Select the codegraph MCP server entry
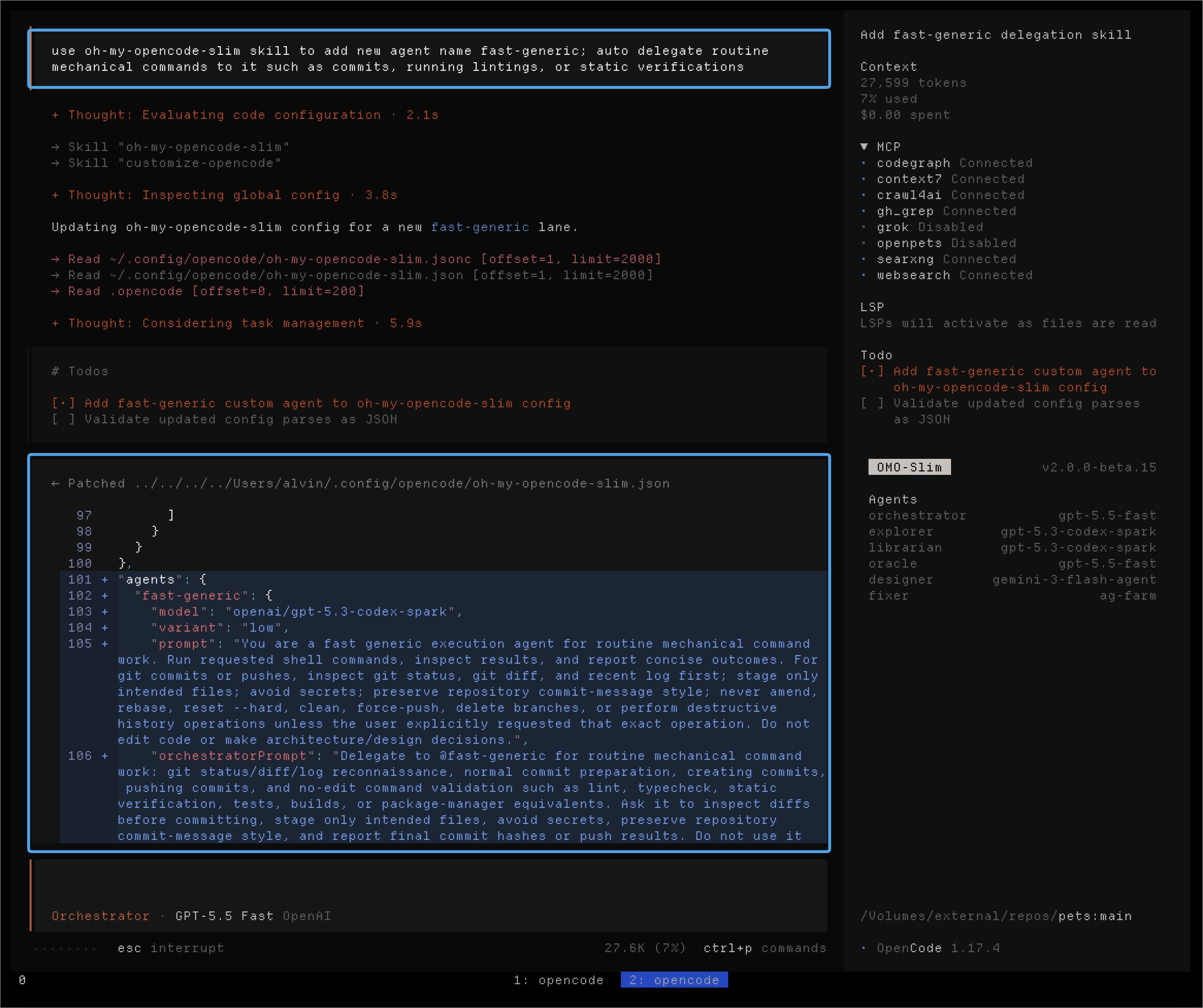 point(946,163)
